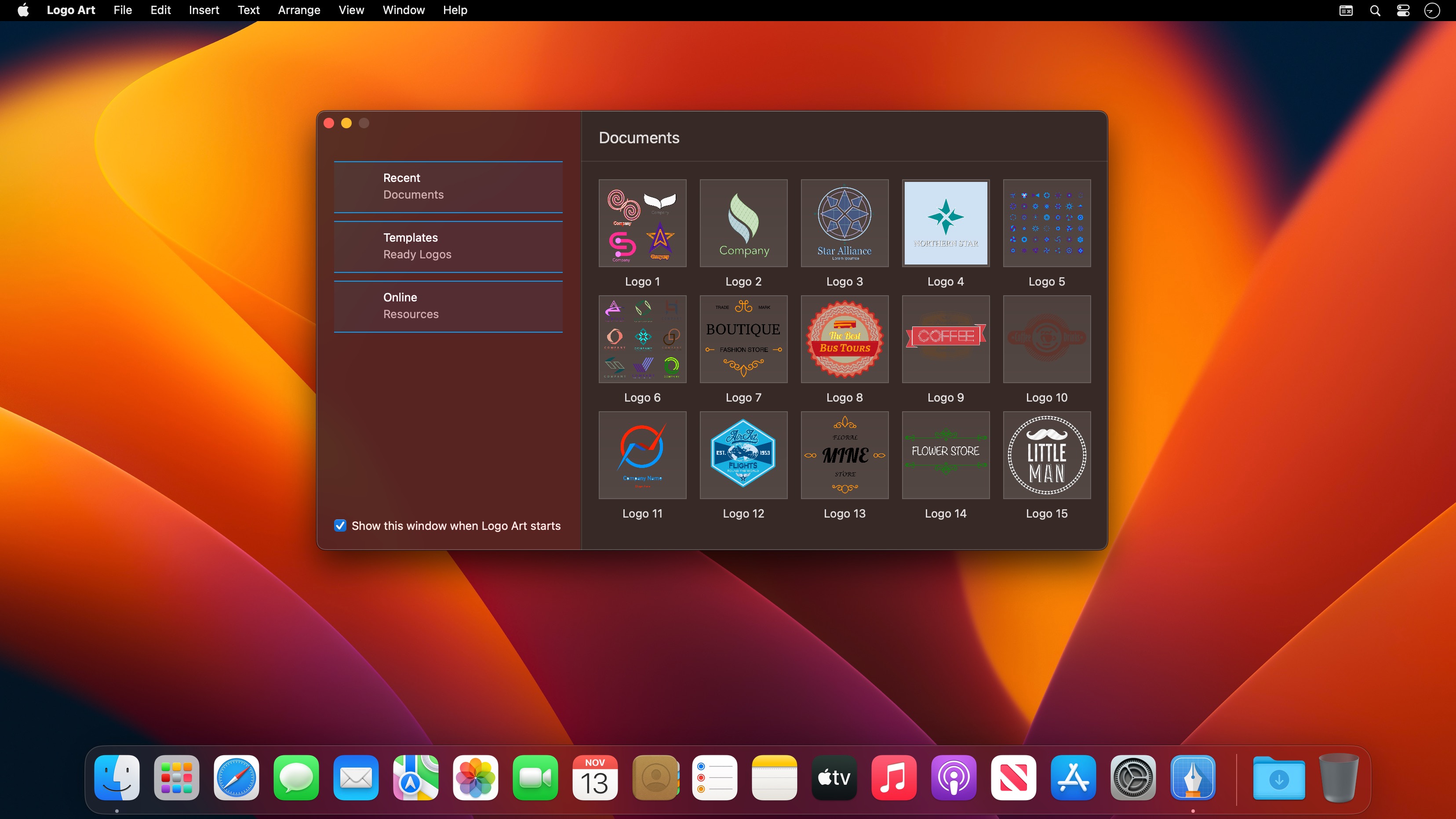Launch Safari from the dock

(236, 778)
